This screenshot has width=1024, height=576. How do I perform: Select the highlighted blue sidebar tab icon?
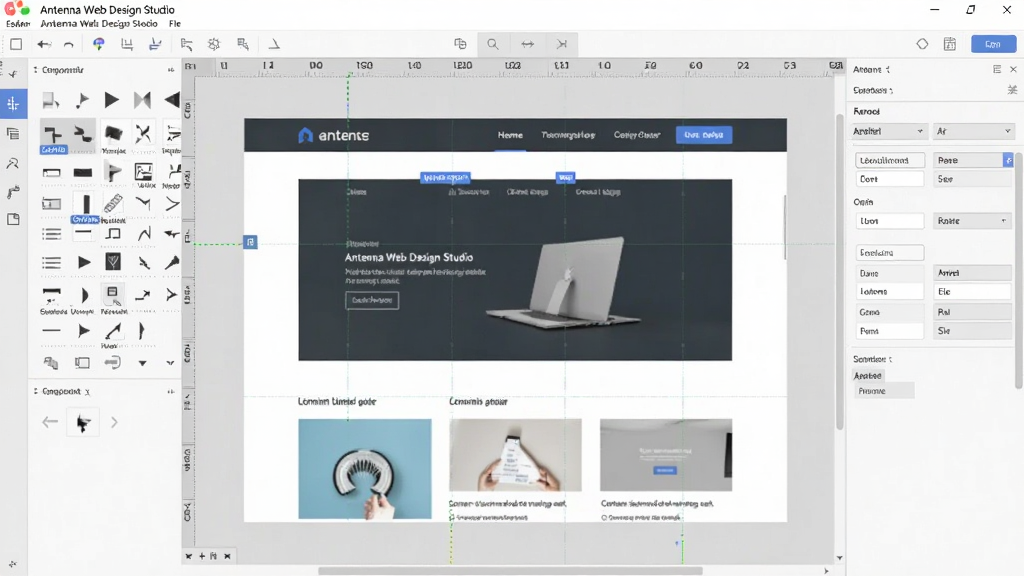[x=13, y=104]
